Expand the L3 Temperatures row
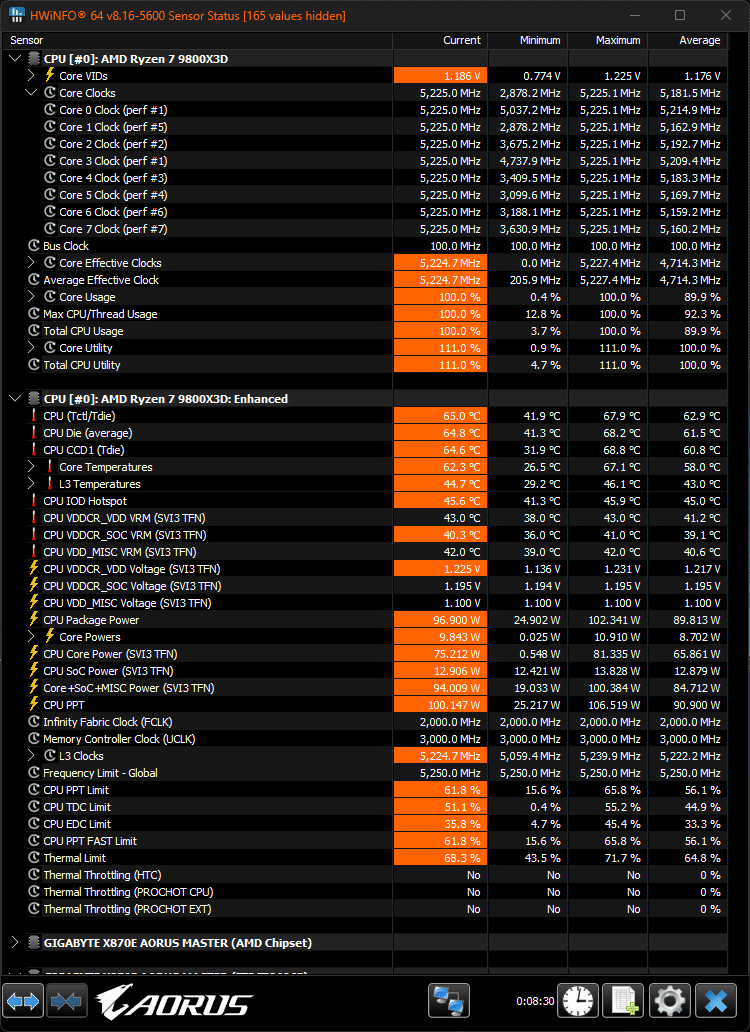This screenshot has width=750, height=1032. coord(31,484)
